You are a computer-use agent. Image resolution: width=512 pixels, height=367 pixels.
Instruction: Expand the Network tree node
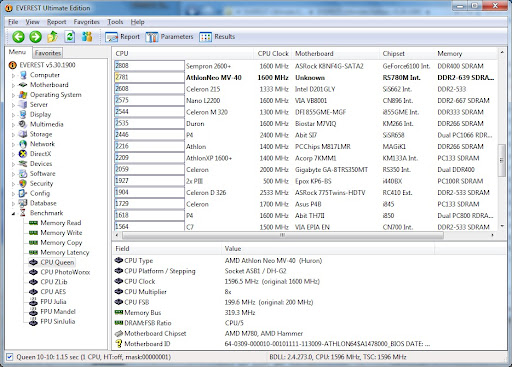[x=13, y=144]
